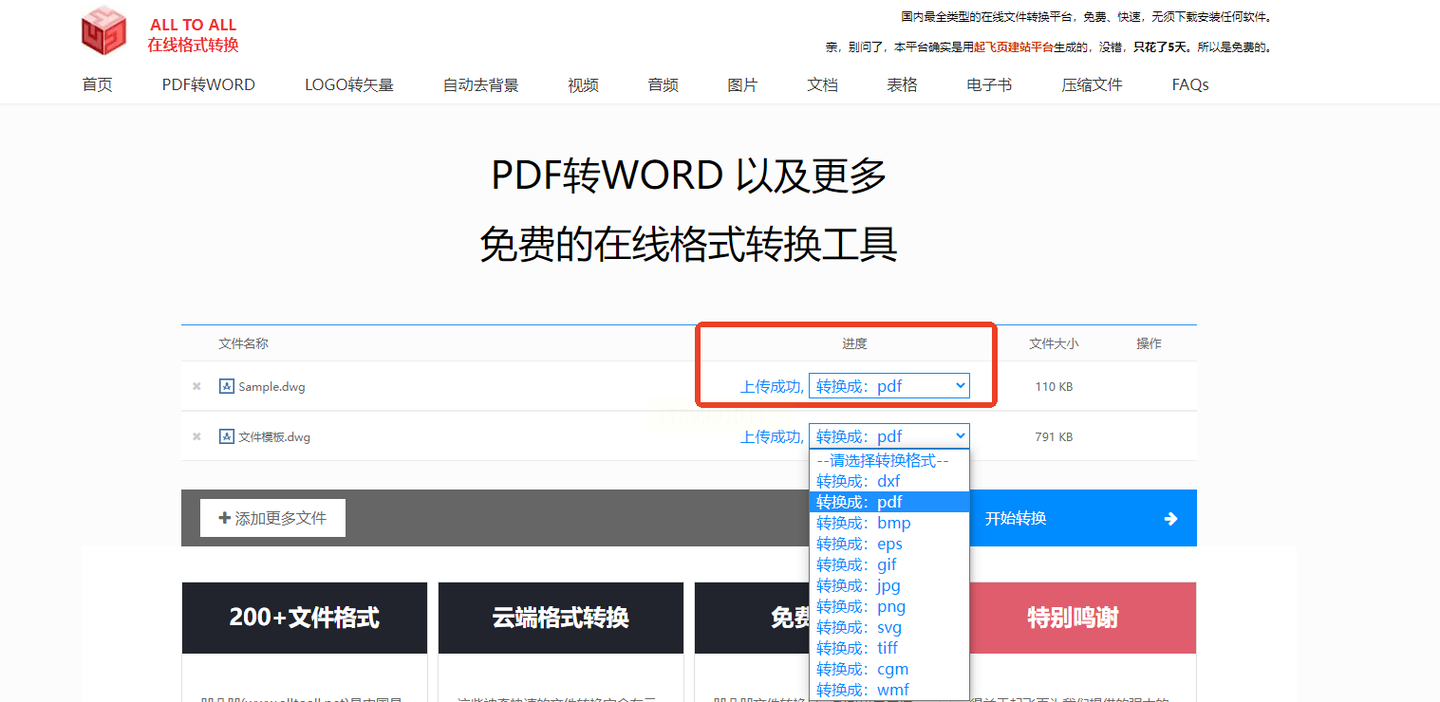Open the 音频 navigation item
Image resolution: width=1440 pixels, height=702 pixels.
click(x=663, y=85)
